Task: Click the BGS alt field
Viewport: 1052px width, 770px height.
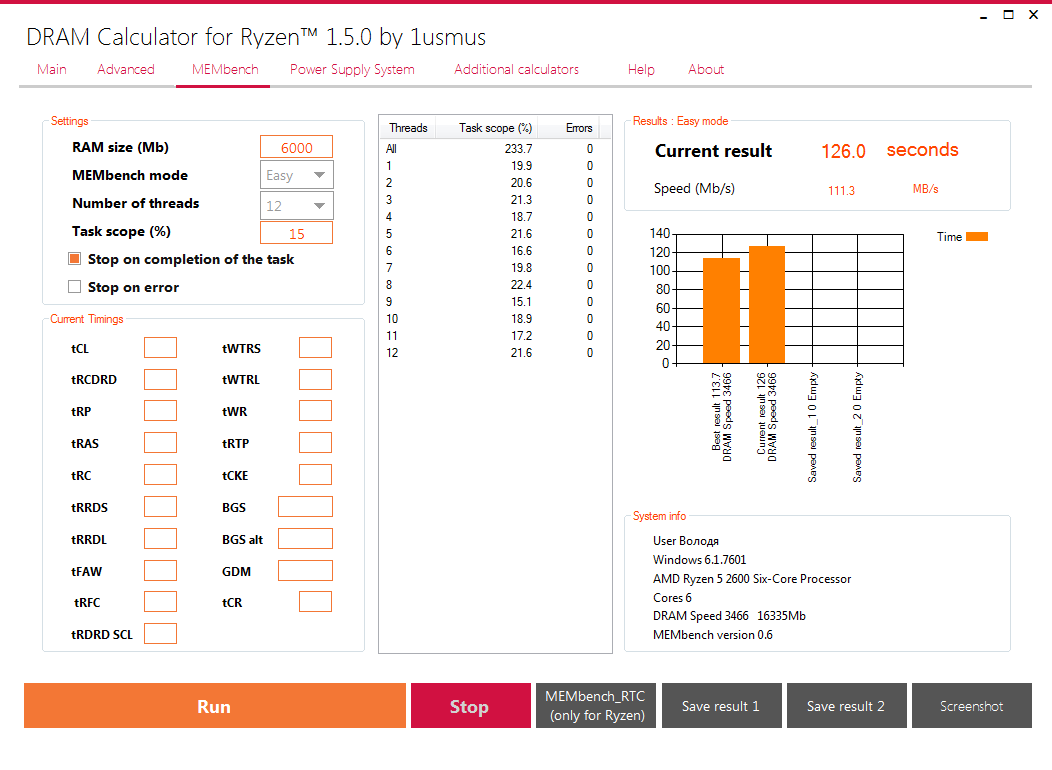Action: (305, 539)
